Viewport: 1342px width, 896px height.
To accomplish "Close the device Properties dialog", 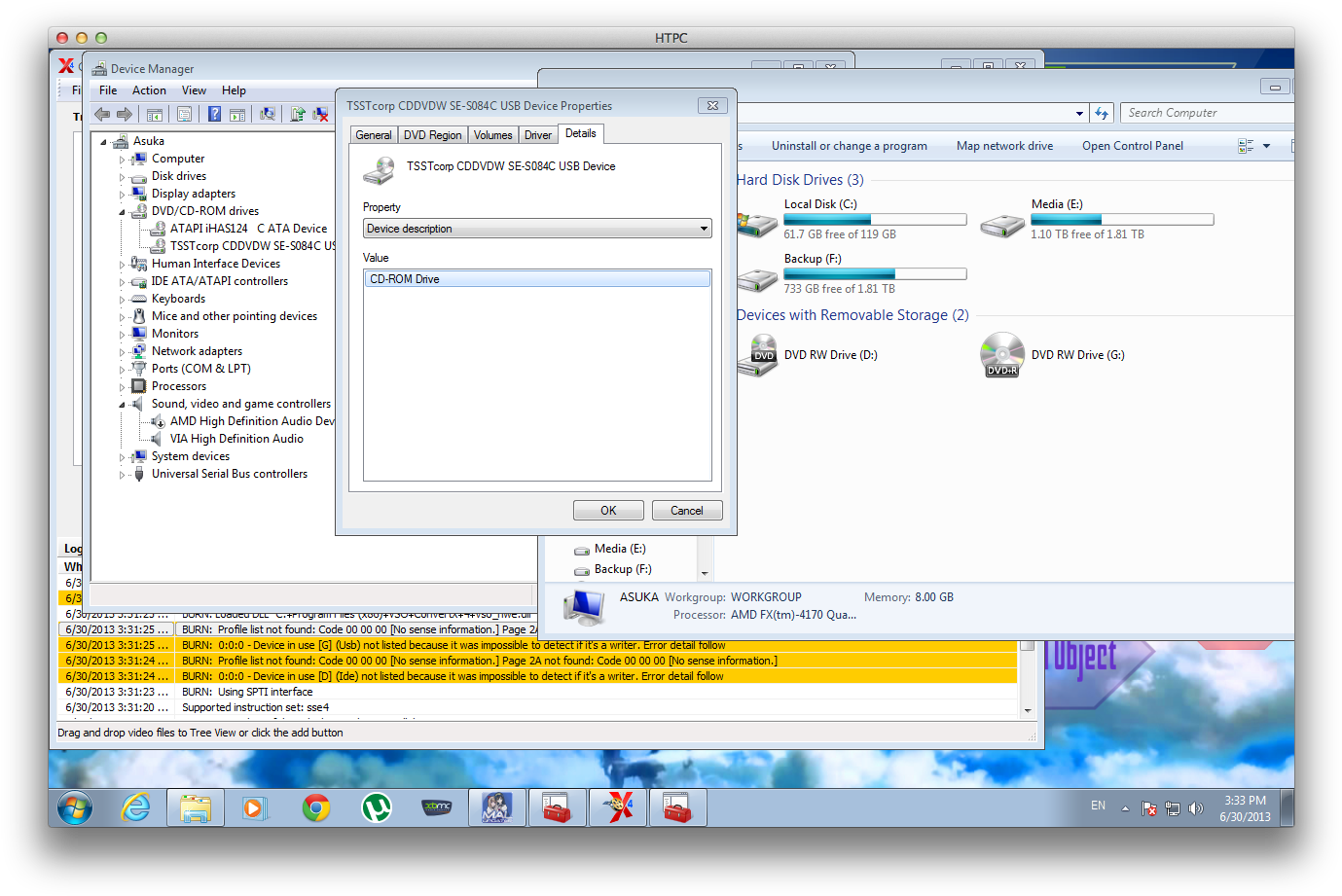I will (712, 105).
